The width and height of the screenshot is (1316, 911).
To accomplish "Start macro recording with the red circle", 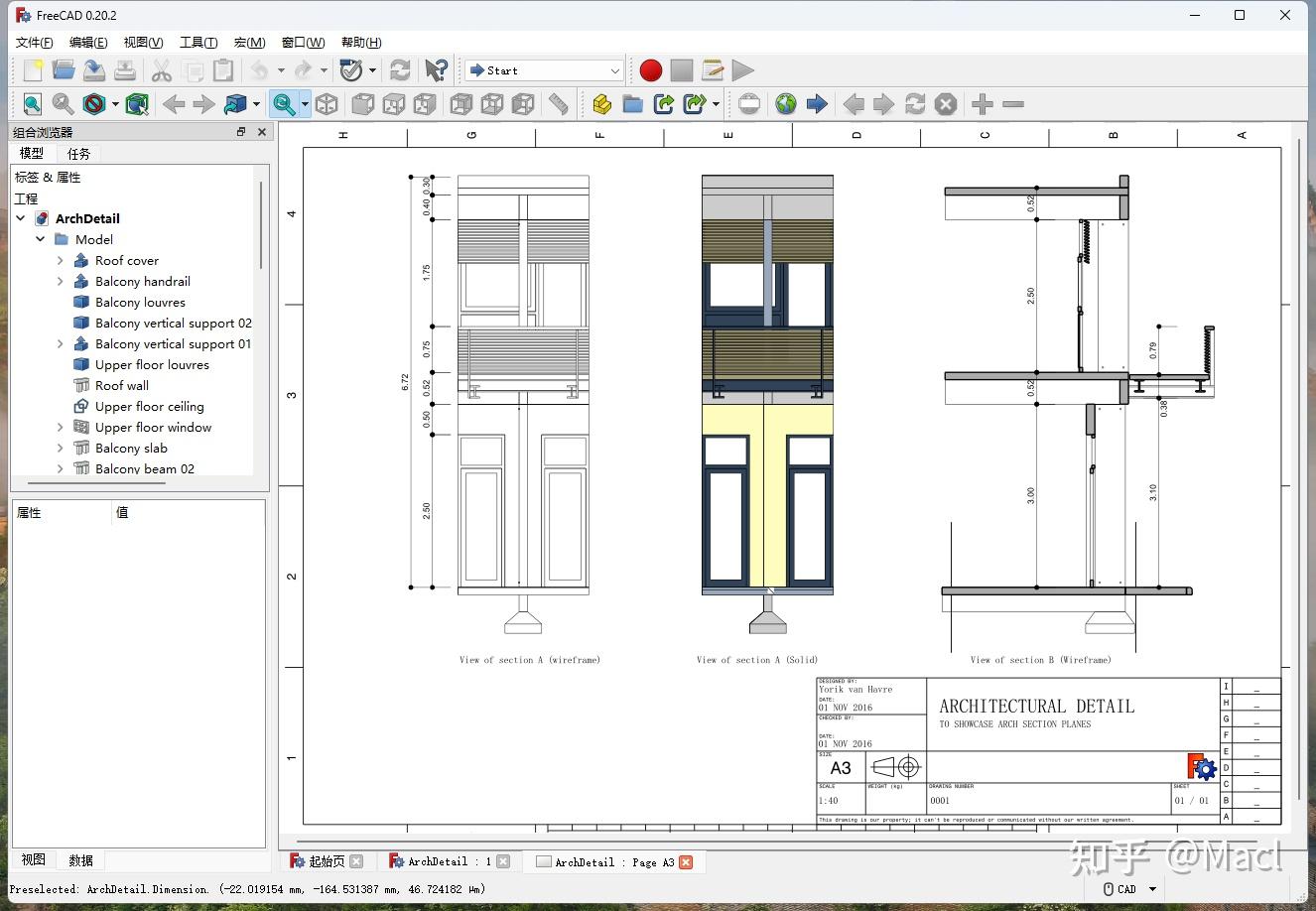I will (x=651, y=70).
